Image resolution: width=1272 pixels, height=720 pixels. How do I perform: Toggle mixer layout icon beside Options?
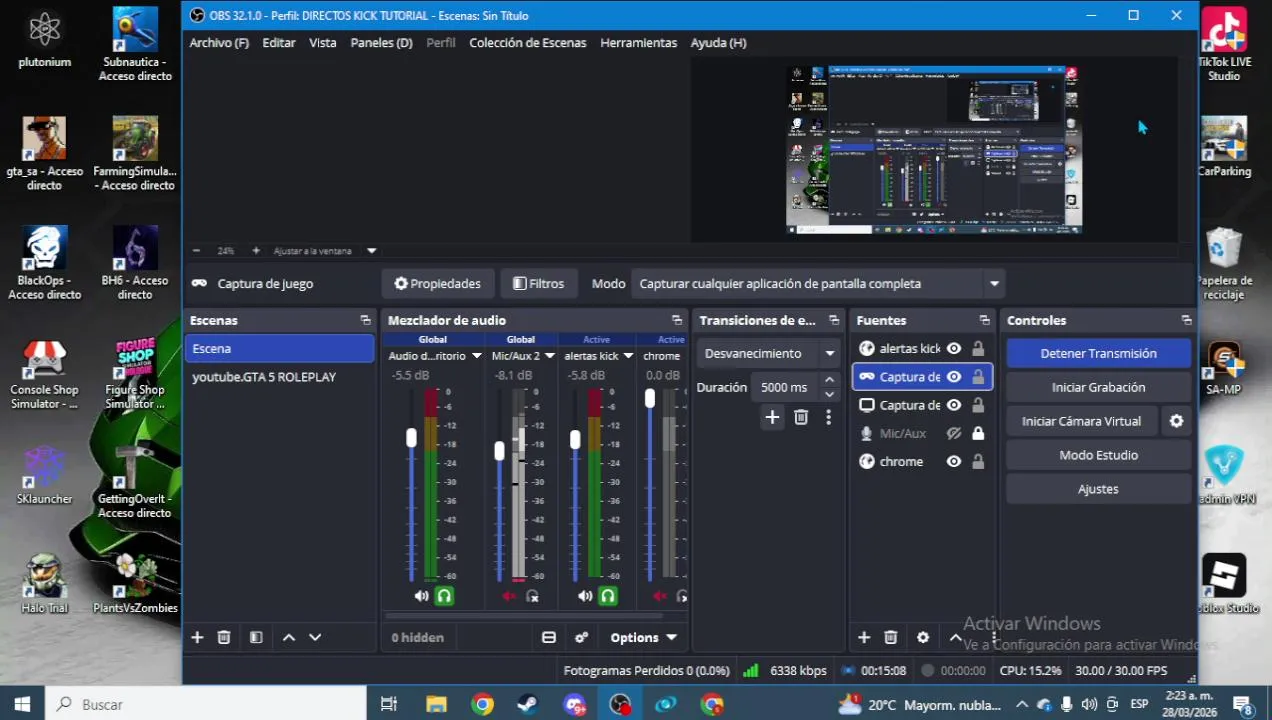pos(549,637)
